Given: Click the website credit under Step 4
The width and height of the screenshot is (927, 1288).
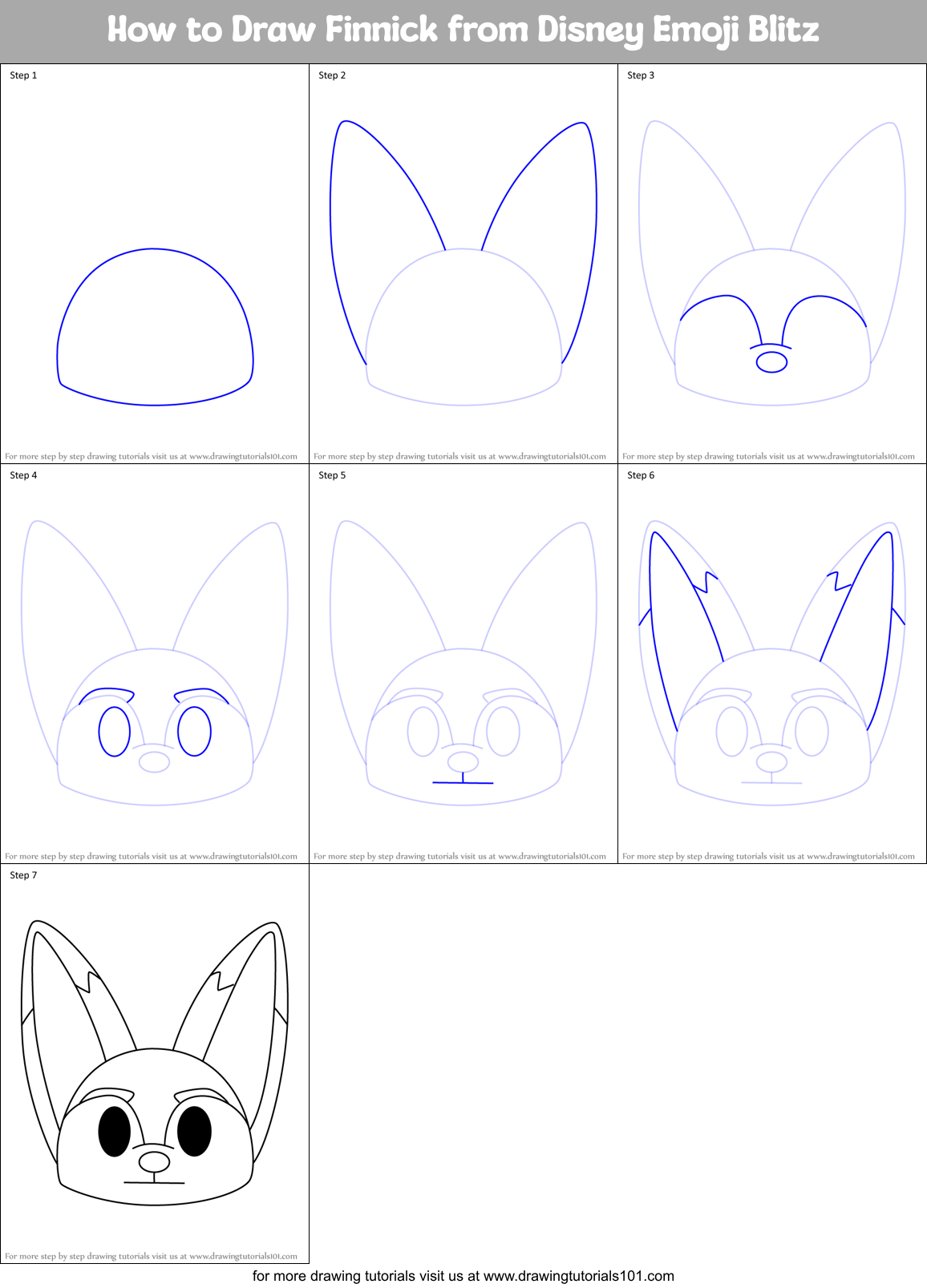Looking at the screenshot, I should pyautogui.click(x=152, y=856).
